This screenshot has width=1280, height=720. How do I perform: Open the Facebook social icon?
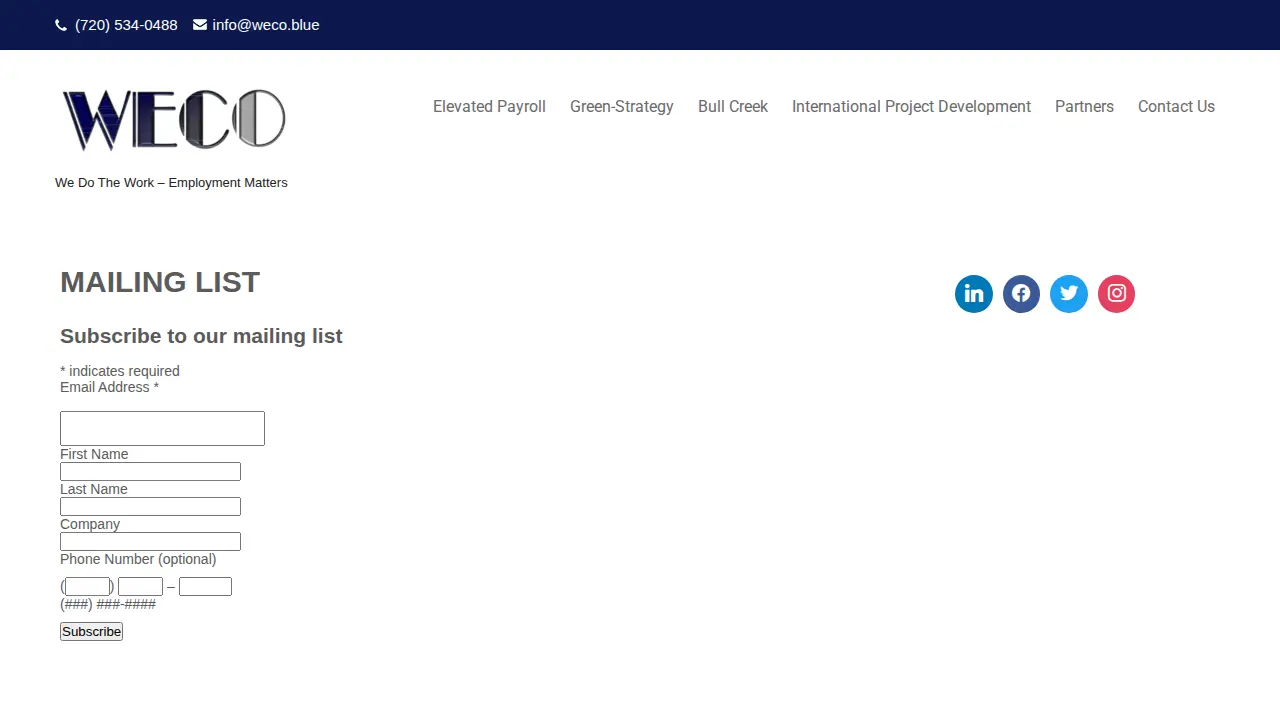1021,294
